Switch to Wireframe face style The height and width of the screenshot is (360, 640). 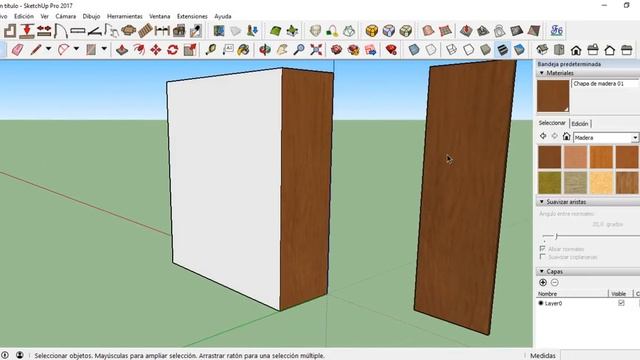(451, 50)
